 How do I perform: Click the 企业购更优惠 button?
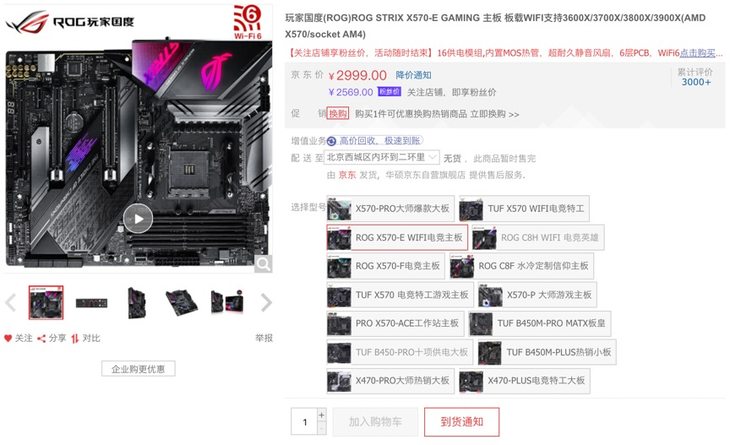[x=138, y=369]
